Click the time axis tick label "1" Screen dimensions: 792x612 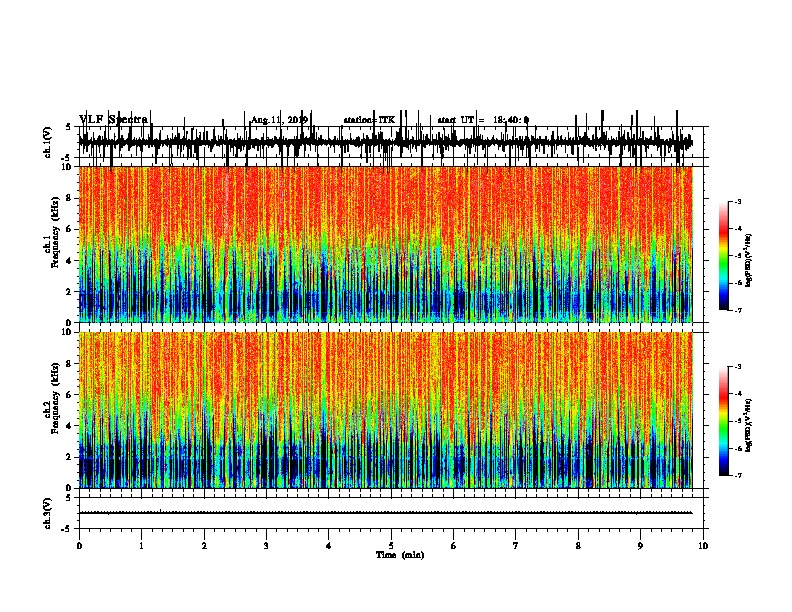pyautogui.click(x=141, y=546)
